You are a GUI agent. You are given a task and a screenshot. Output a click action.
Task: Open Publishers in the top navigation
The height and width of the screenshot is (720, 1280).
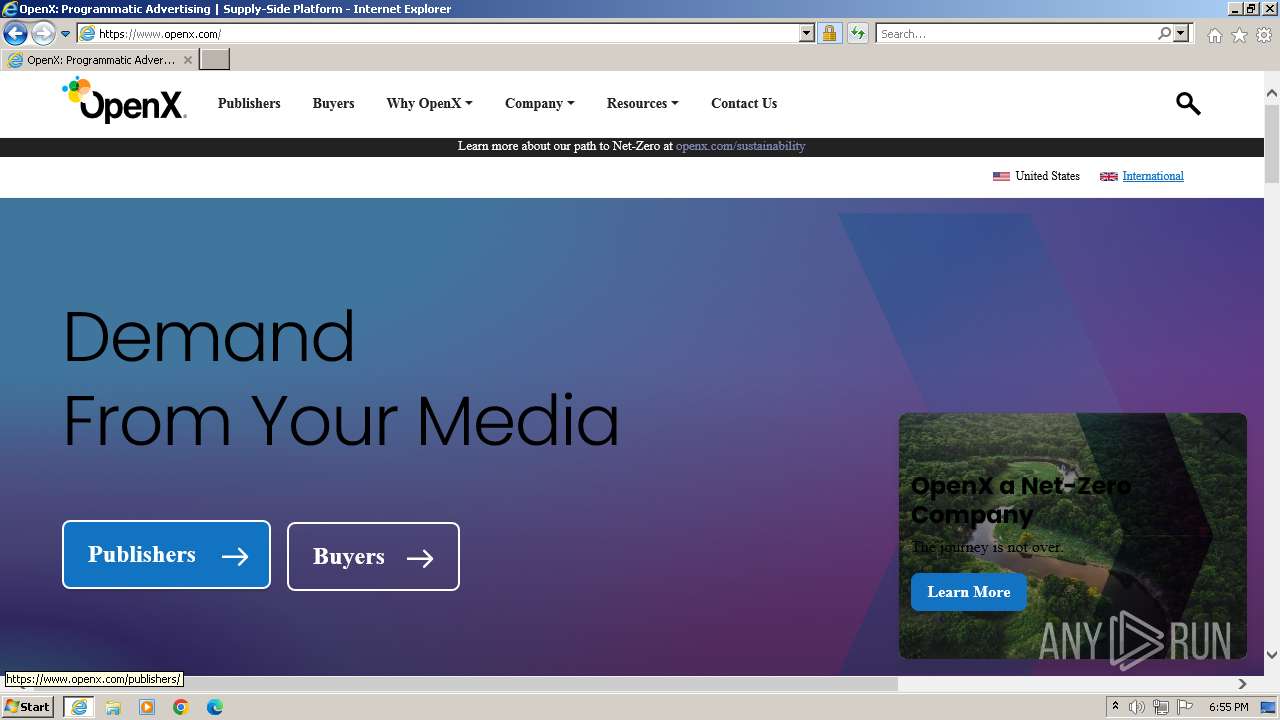pyautogui.click(x=249, y=103)
